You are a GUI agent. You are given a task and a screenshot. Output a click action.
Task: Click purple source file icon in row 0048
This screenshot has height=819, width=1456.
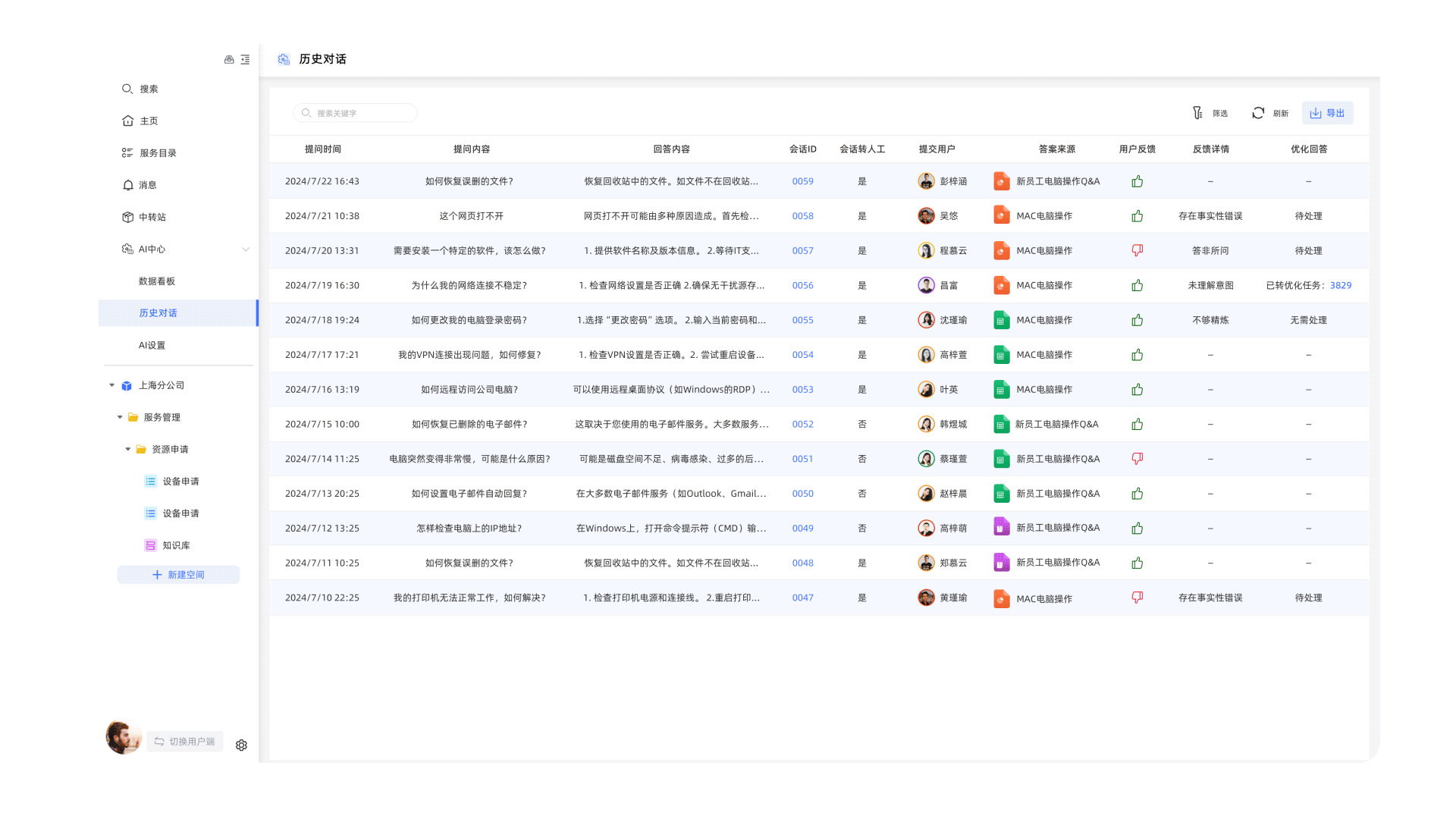point(1001,562)
